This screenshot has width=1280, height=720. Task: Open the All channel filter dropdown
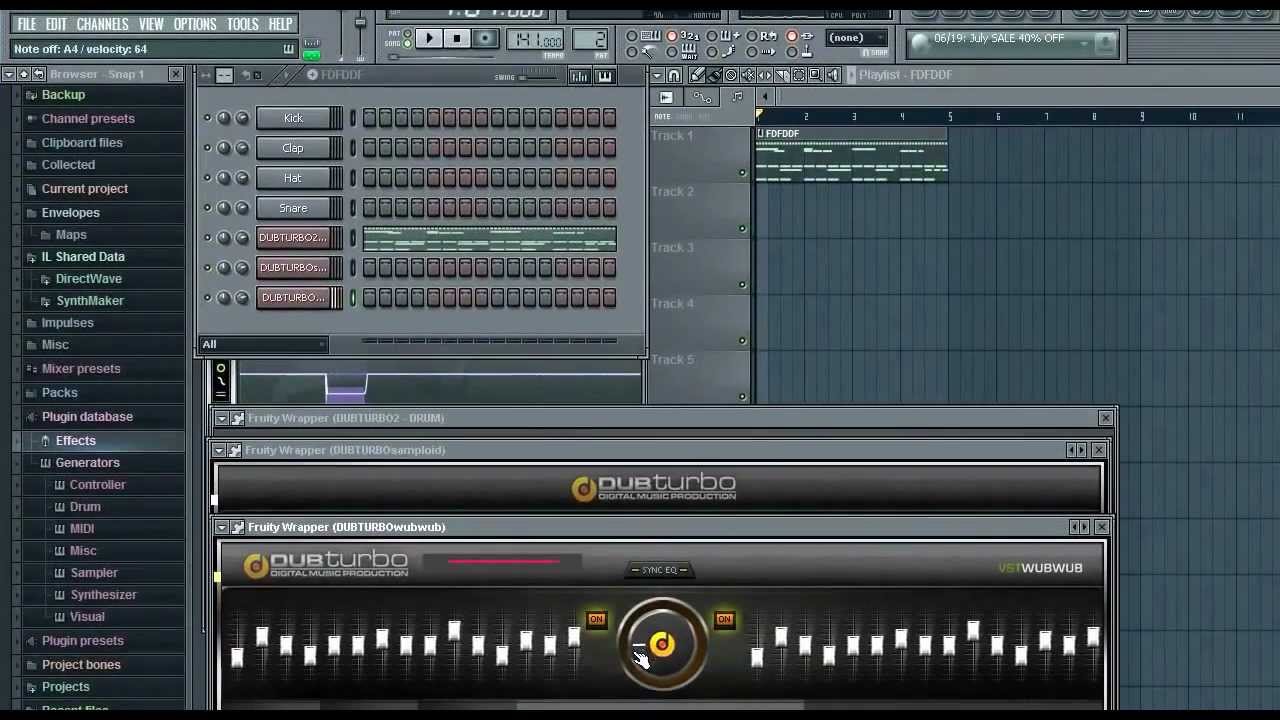click(x=264, y=344)
